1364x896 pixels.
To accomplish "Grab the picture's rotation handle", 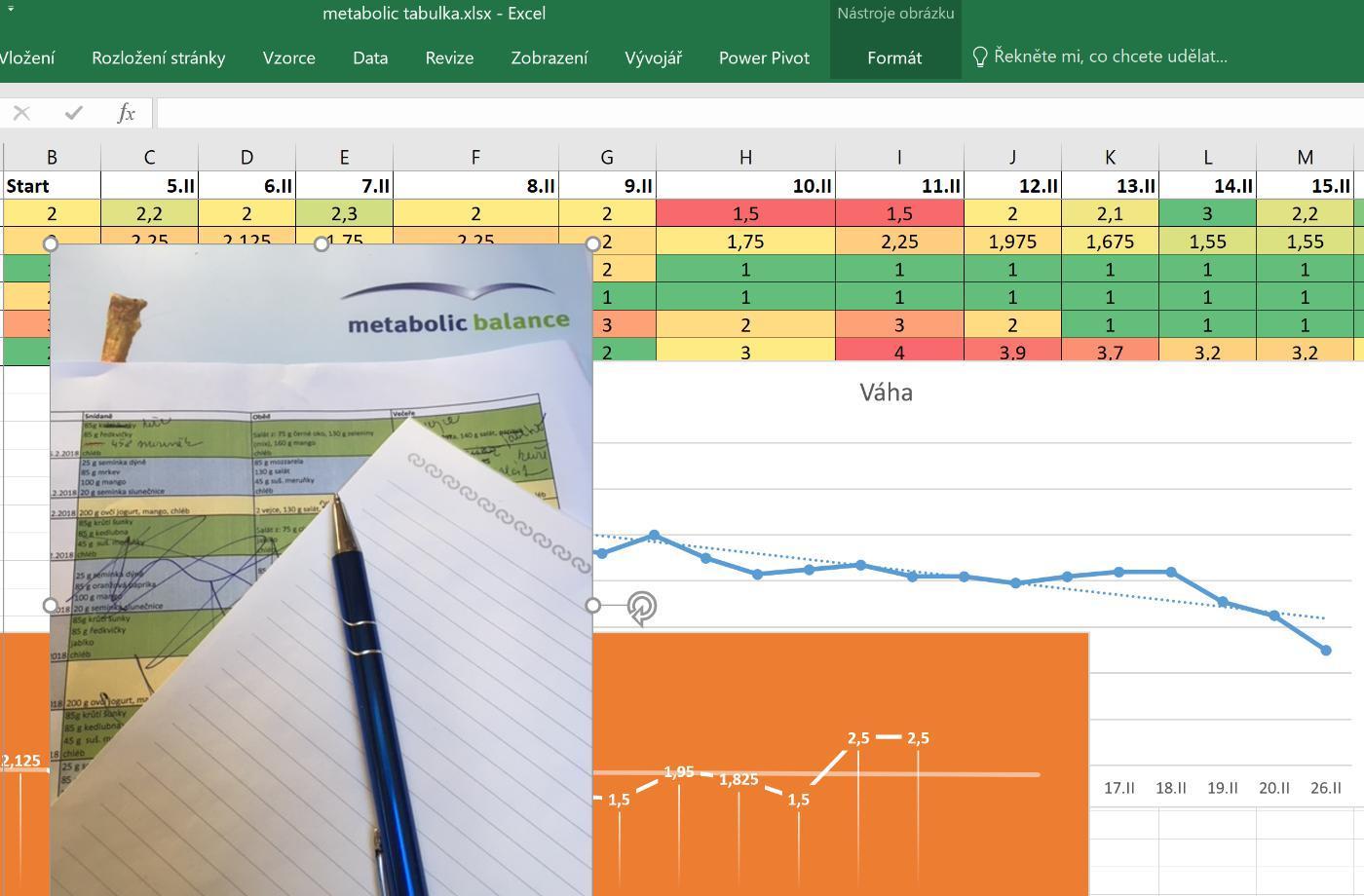I will [x=641, y=607].
